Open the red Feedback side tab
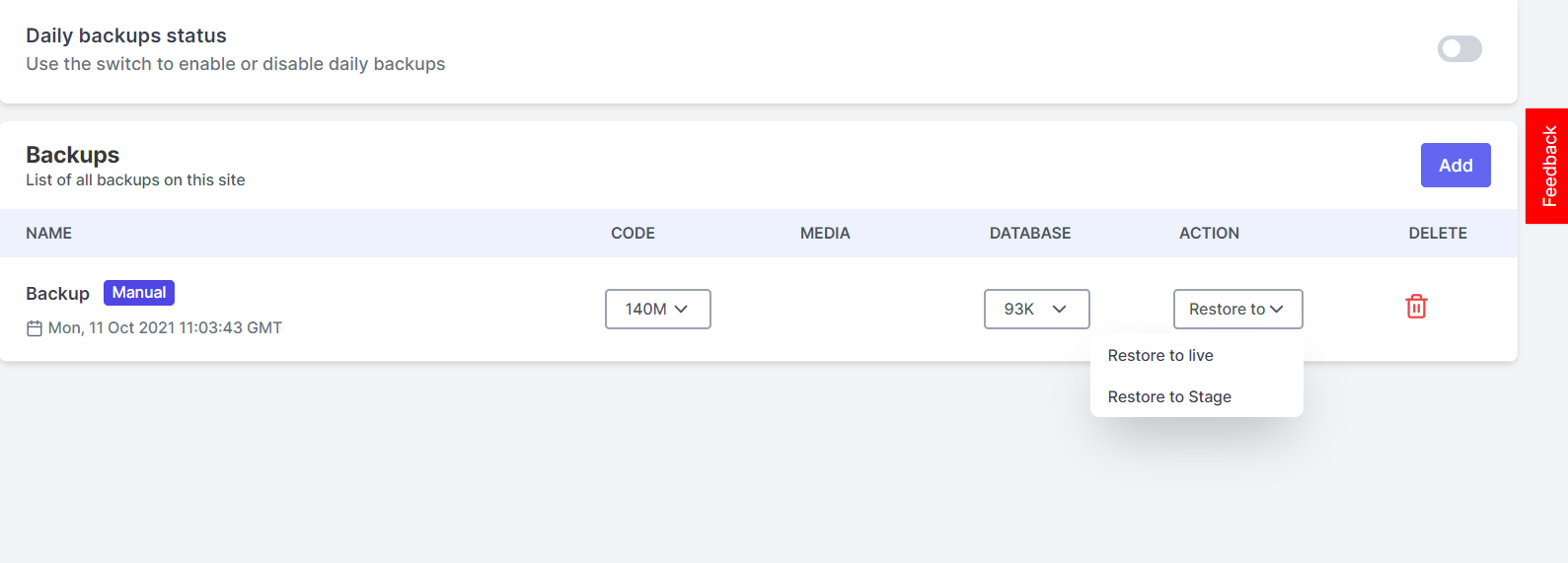The image size is (1568, 563). (1547, 166)
